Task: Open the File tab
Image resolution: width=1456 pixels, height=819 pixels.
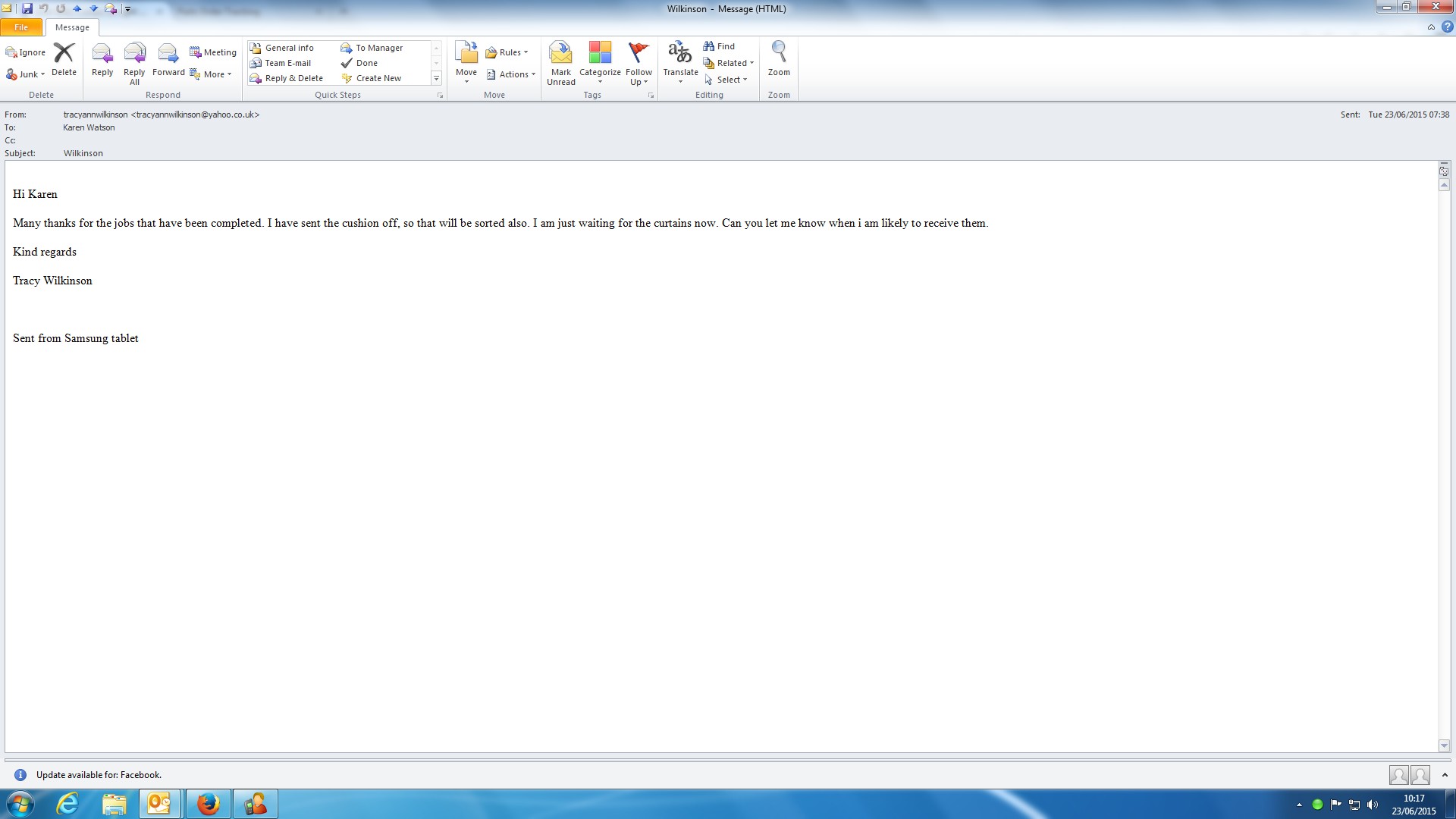Action: tap(21, 27)
